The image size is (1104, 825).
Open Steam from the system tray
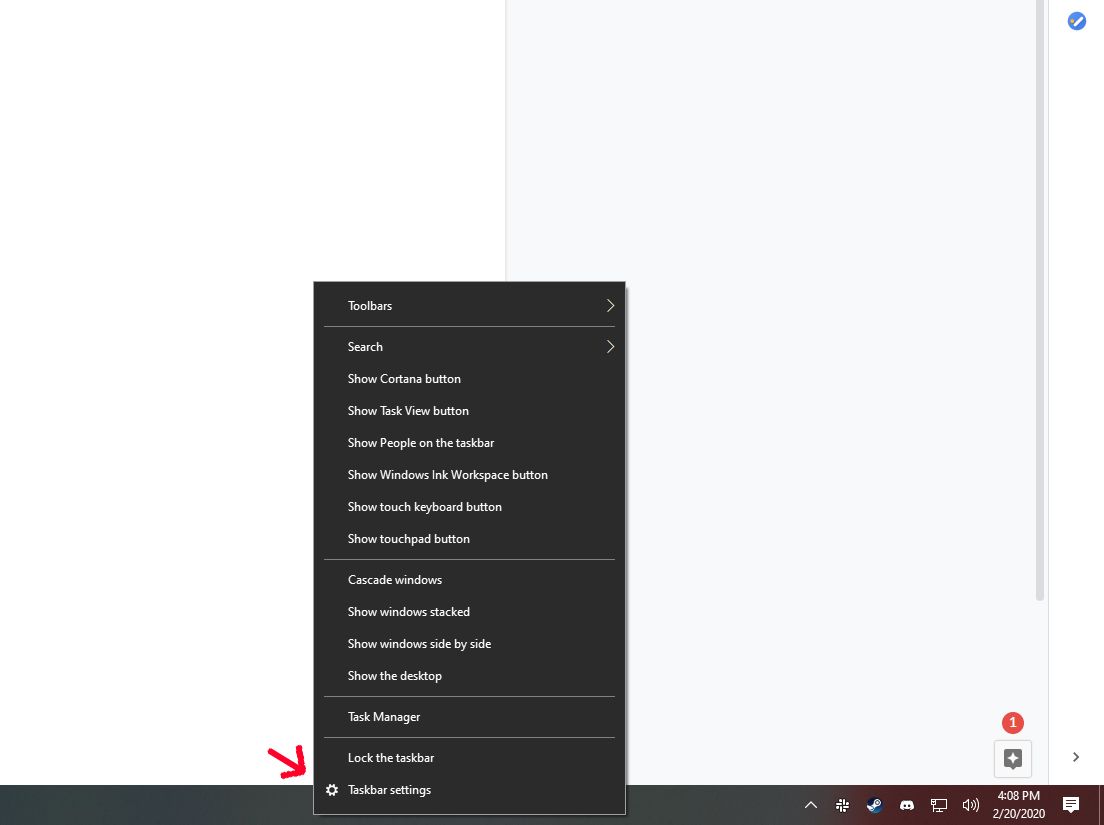click(874, 805)
